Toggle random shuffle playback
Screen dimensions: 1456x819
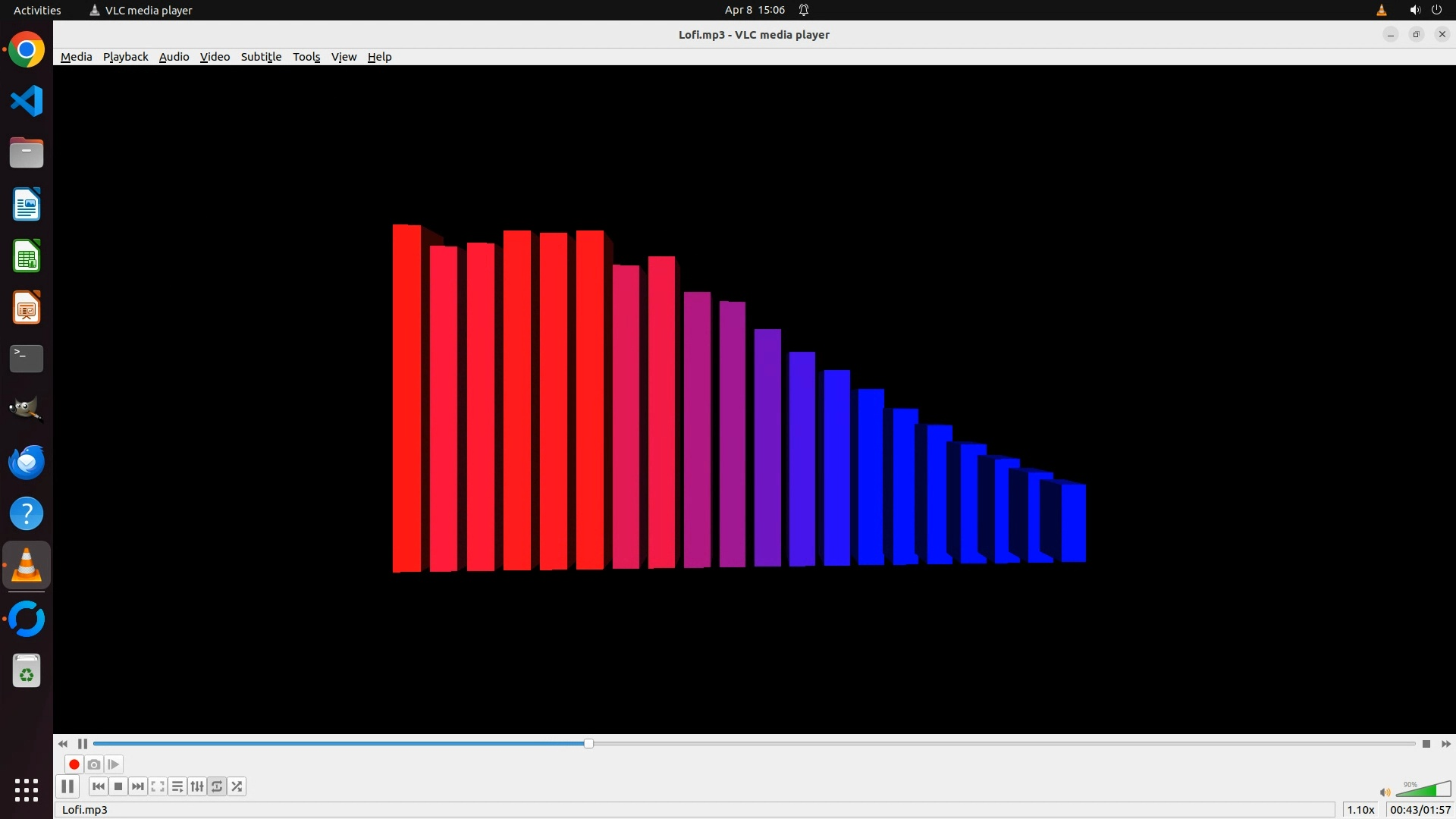click(237, 786)
